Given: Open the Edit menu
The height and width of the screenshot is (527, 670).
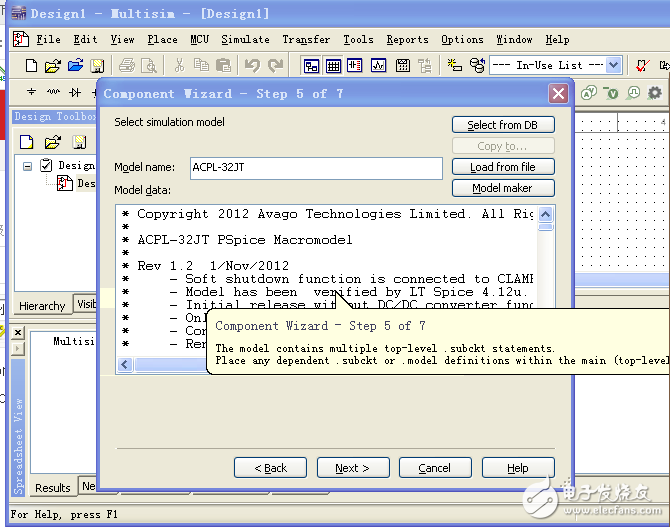Looking at the screenshot, I should coord(85,40).
